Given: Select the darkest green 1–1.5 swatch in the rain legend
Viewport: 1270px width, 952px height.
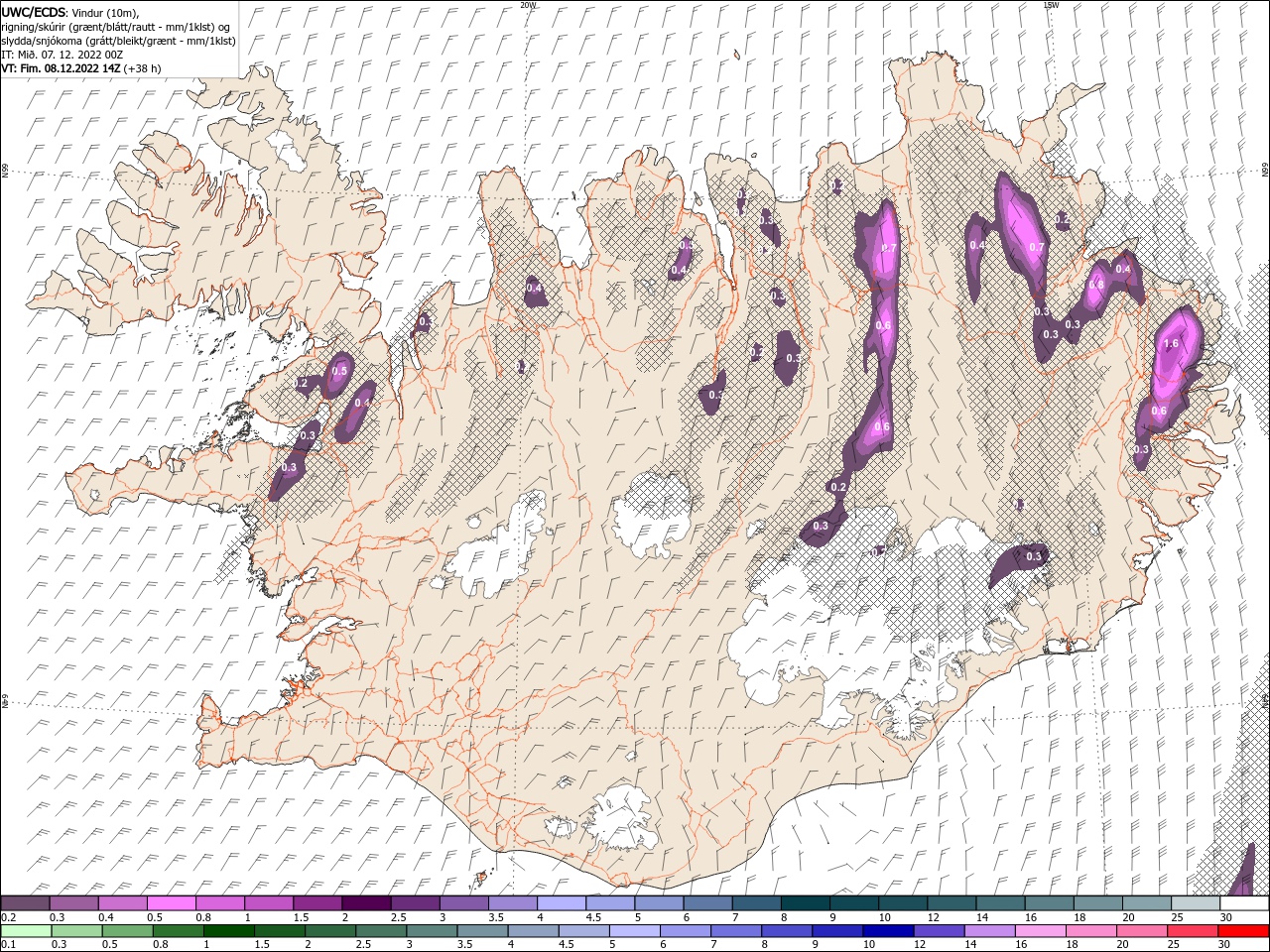Looking at the screenshot, I should click(228, 931).
